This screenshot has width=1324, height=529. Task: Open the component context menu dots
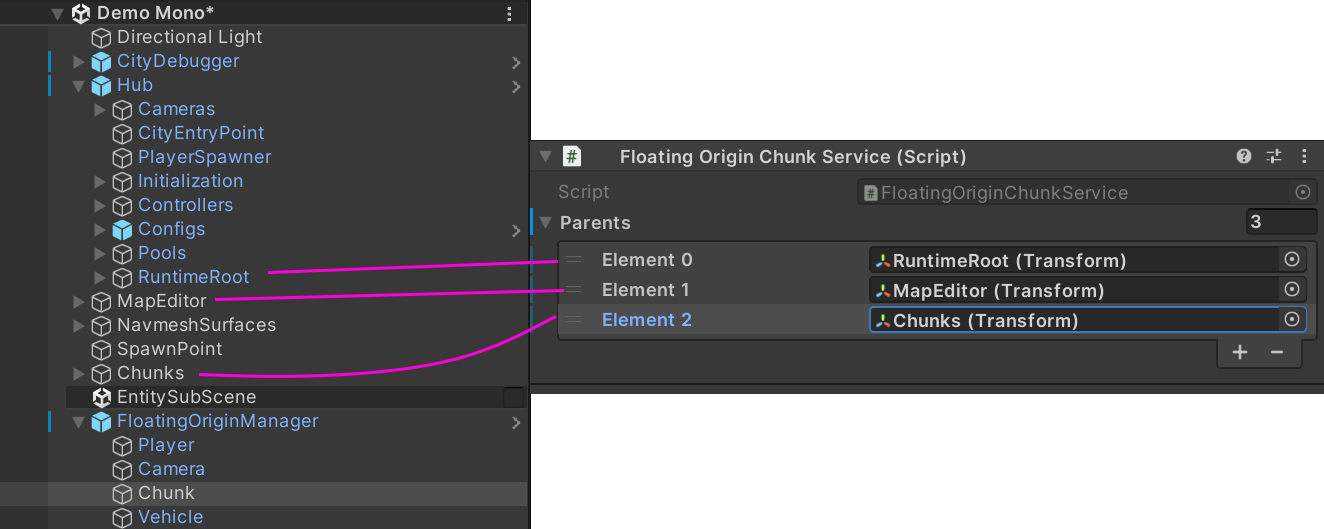1303,156
